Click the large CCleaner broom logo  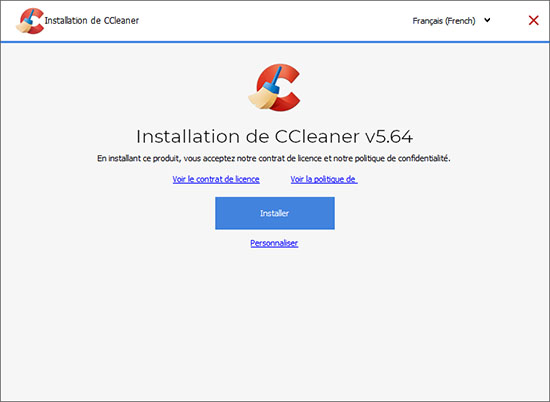[274, 88]
